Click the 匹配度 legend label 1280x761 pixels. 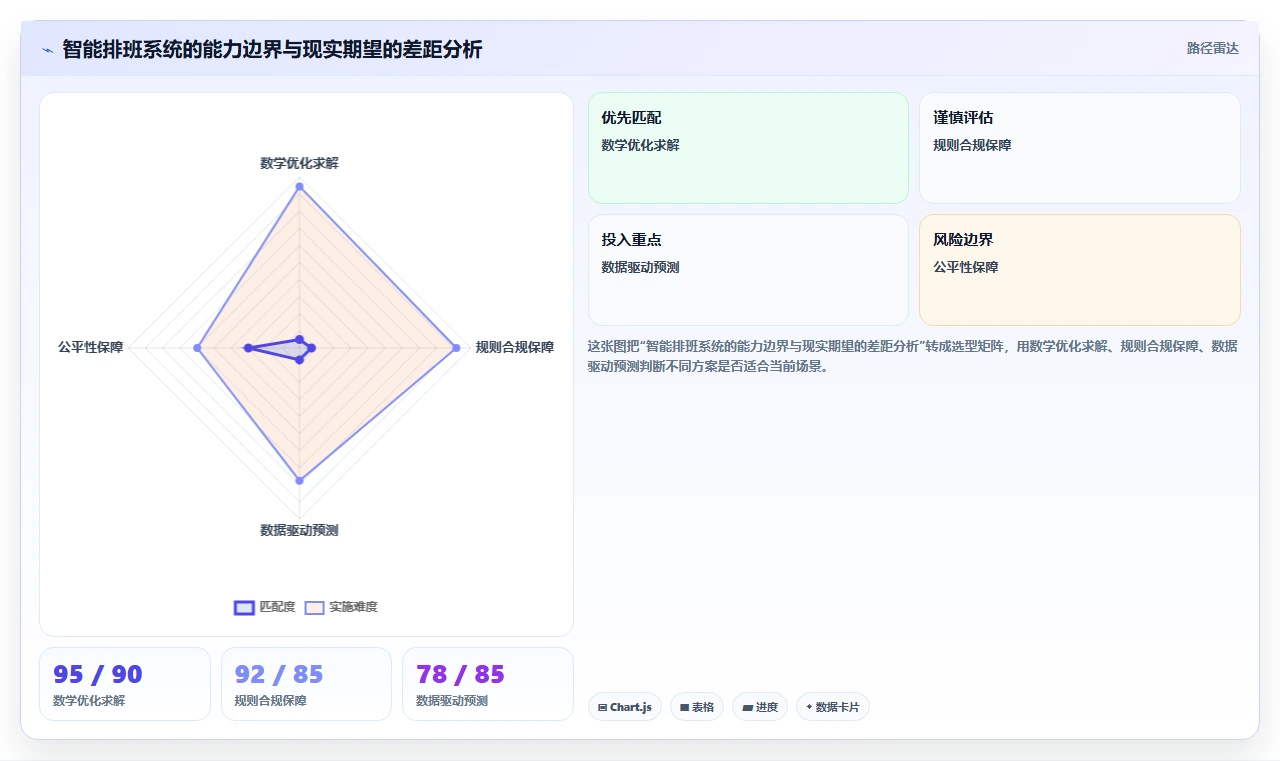277,607
